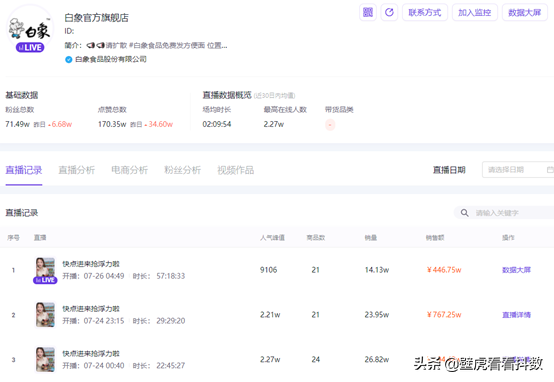Click the refresh data icon button
This screenshot has height=382, width=554.
[389, 12]
